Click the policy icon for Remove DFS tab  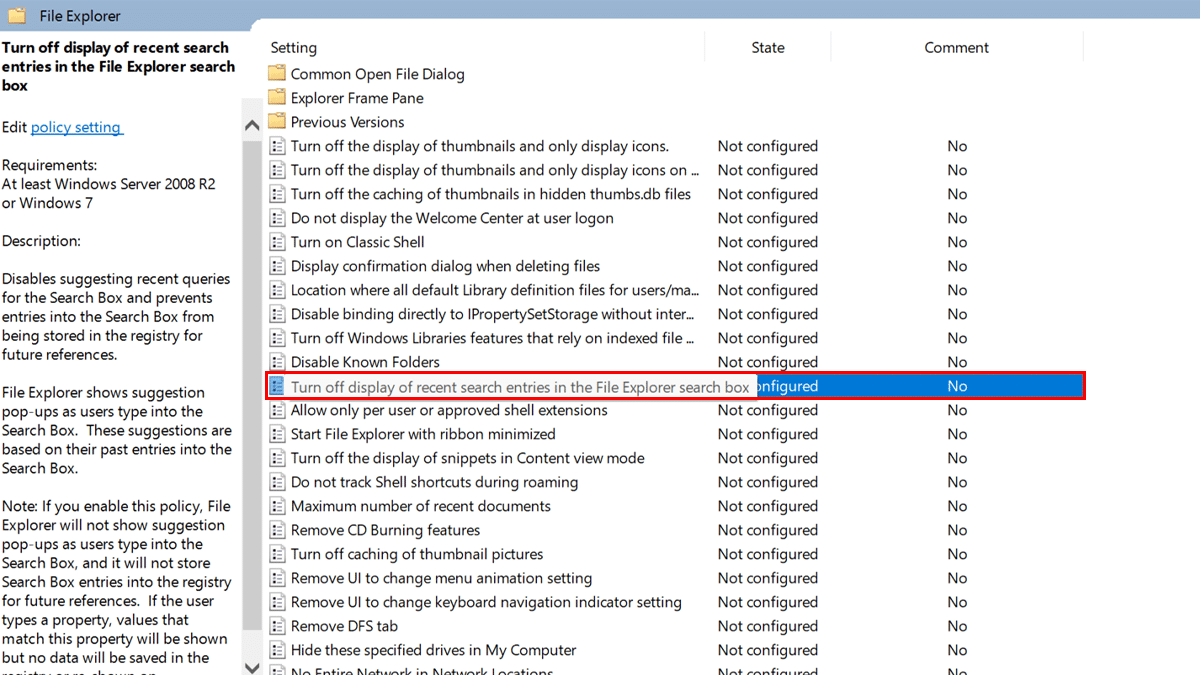click(277, 626)
